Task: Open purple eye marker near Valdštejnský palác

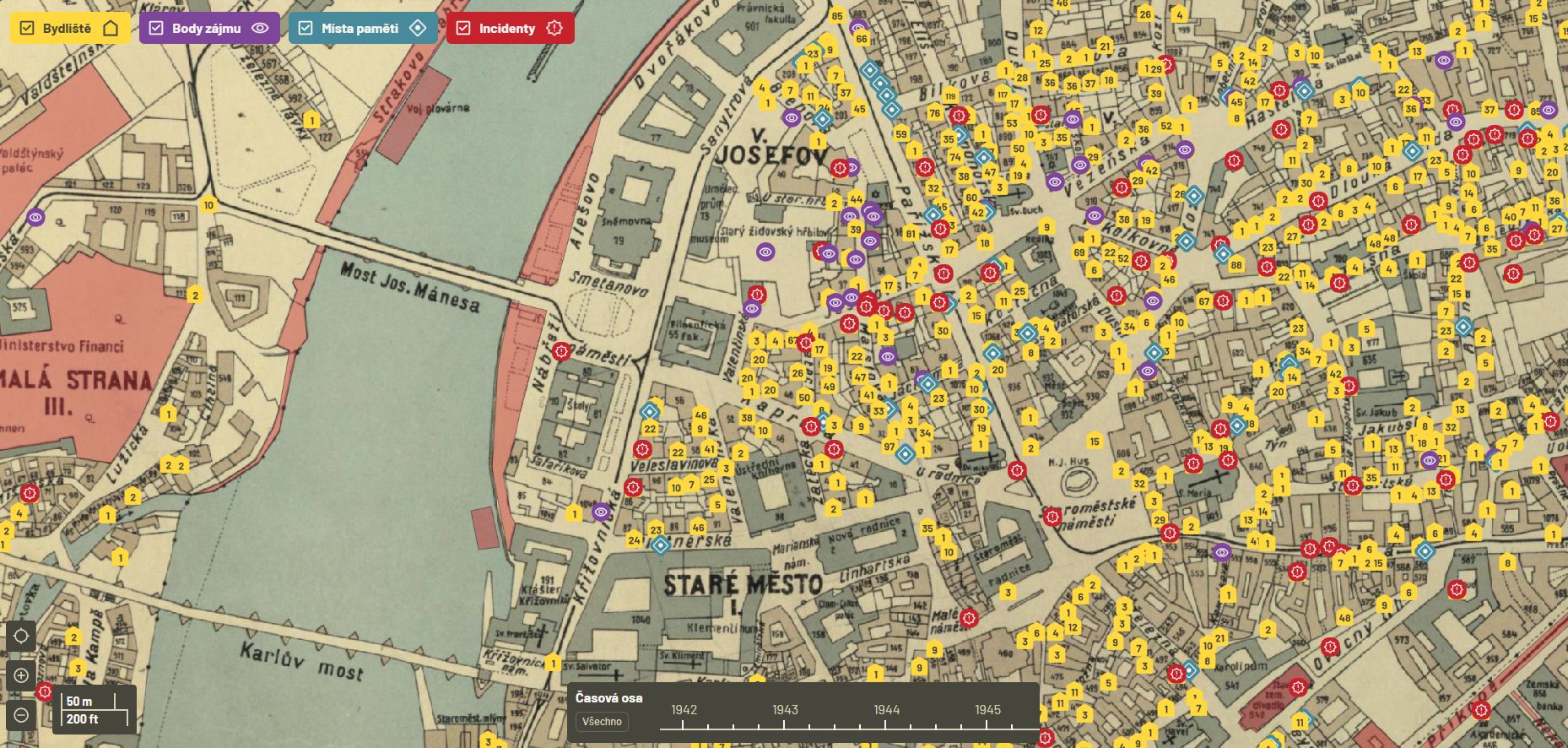Action: (x=35, y=217)
